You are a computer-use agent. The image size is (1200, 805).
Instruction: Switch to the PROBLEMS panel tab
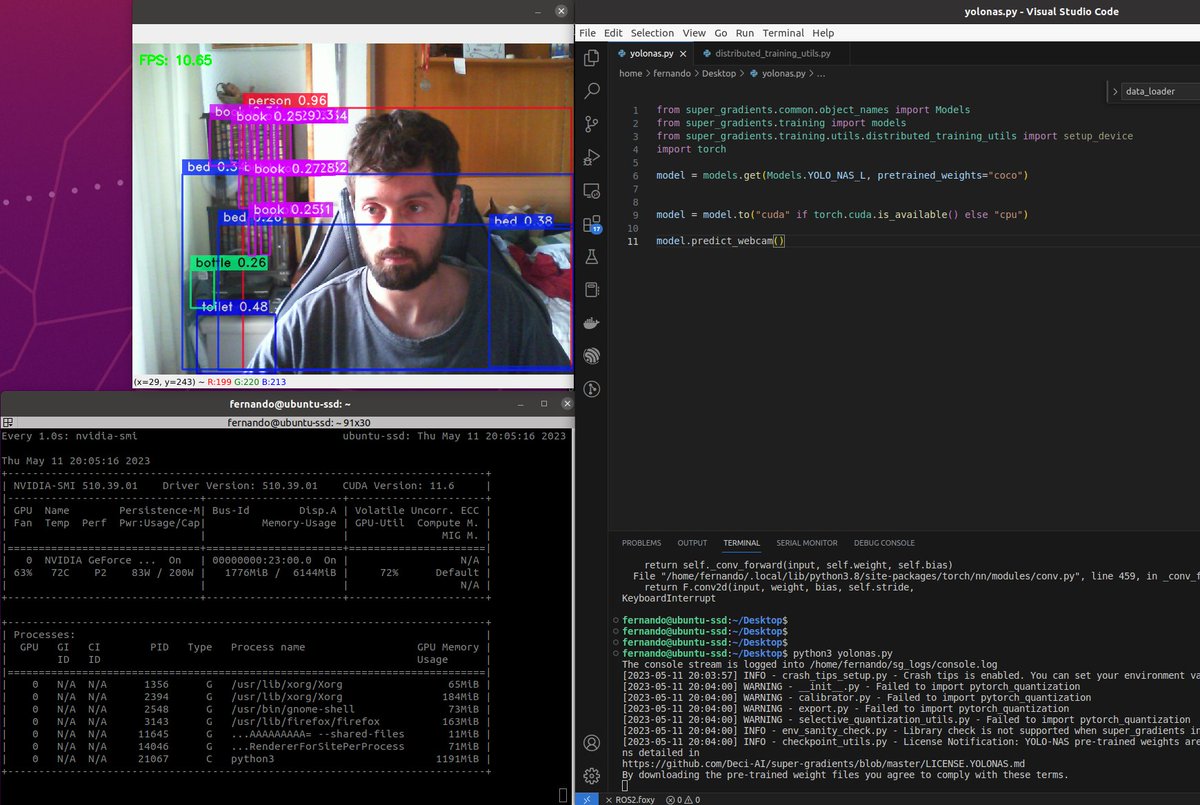(x=641, y=543)
